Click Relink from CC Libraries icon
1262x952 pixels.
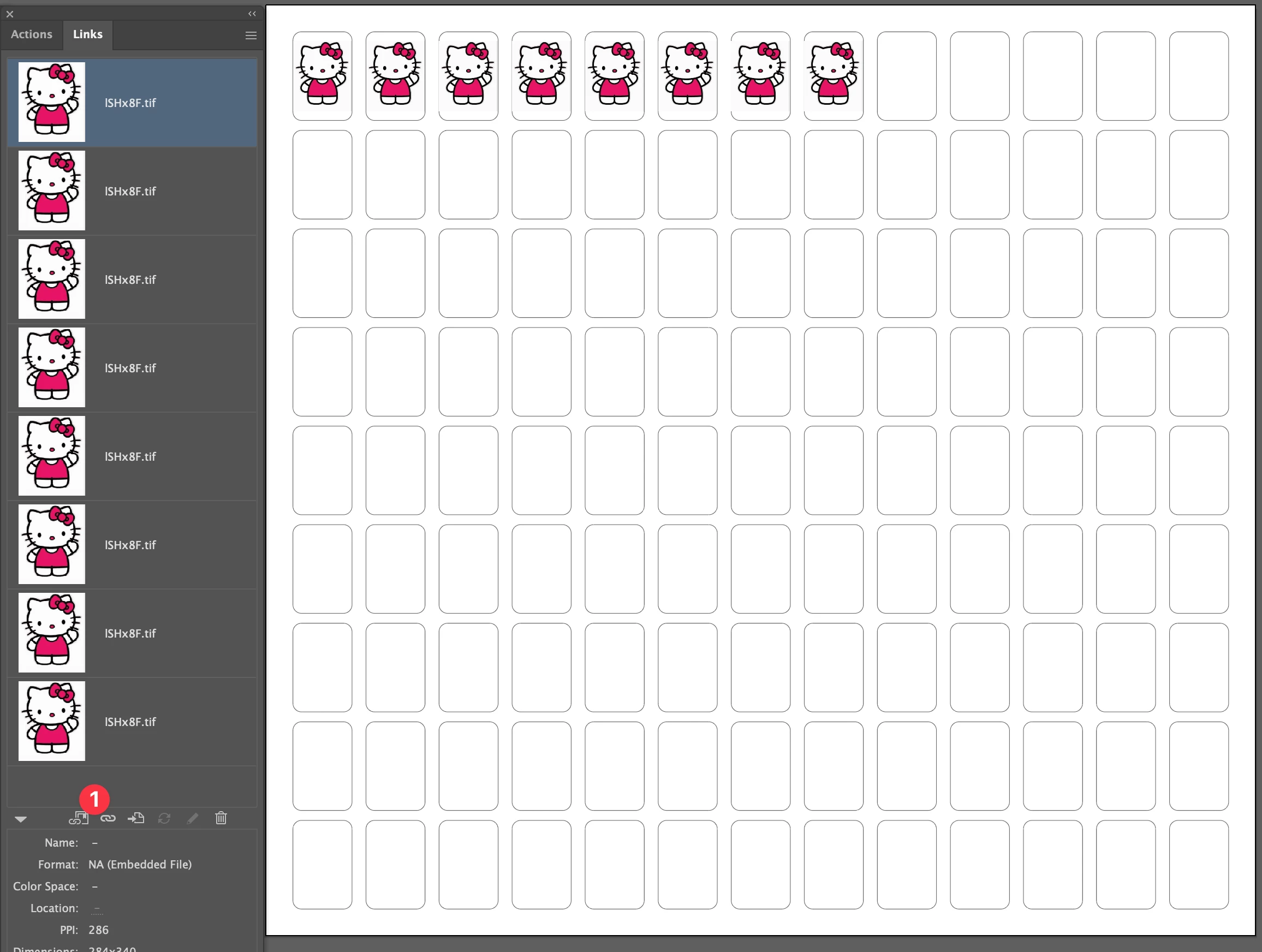78,818
